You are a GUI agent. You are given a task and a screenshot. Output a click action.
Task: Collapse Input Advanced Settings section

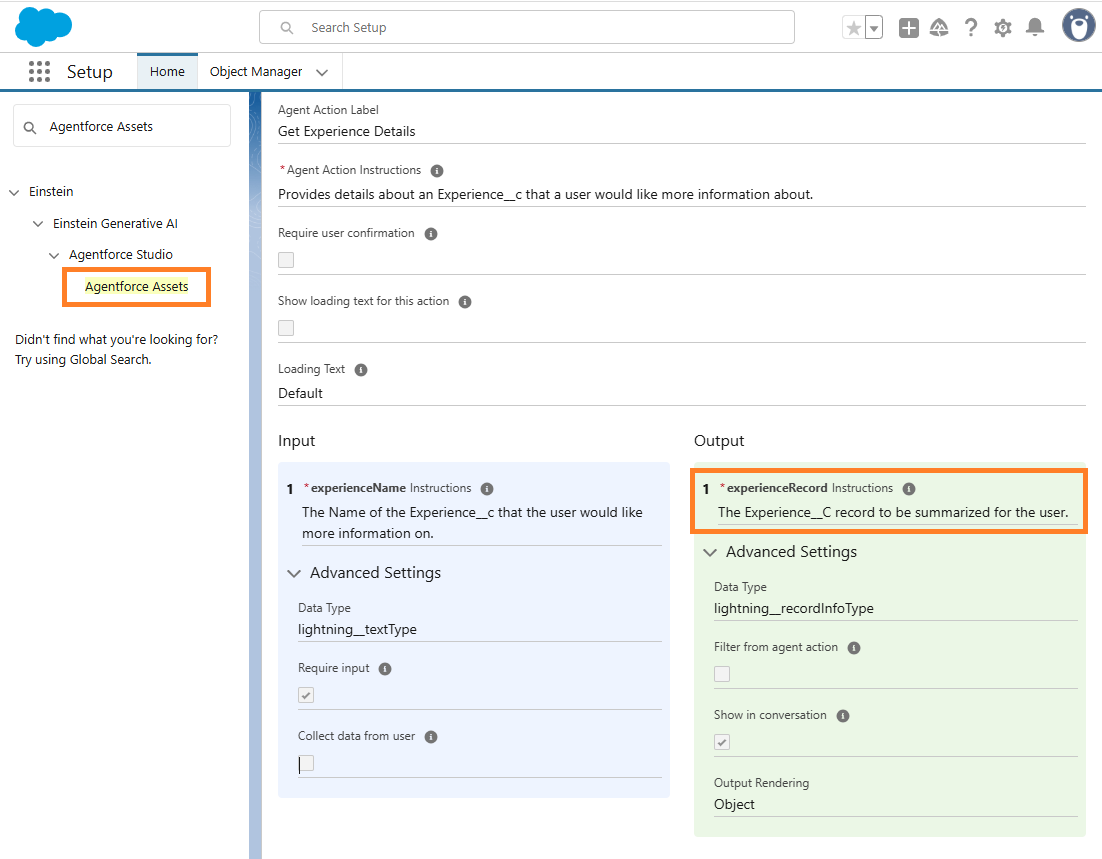pyautogui.click(x=294, y=574)
